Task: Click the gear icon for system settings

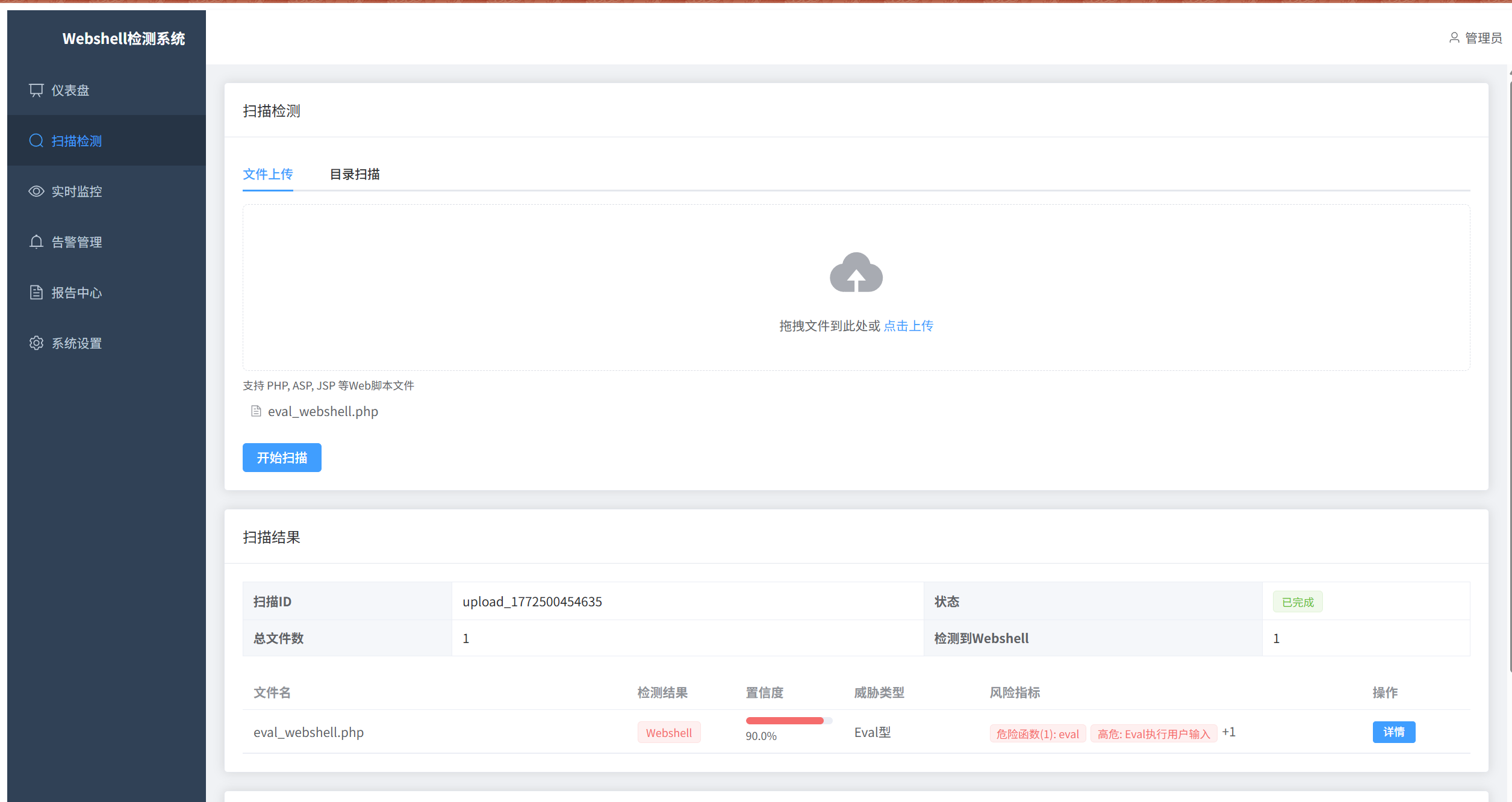Action: point(36,343)
